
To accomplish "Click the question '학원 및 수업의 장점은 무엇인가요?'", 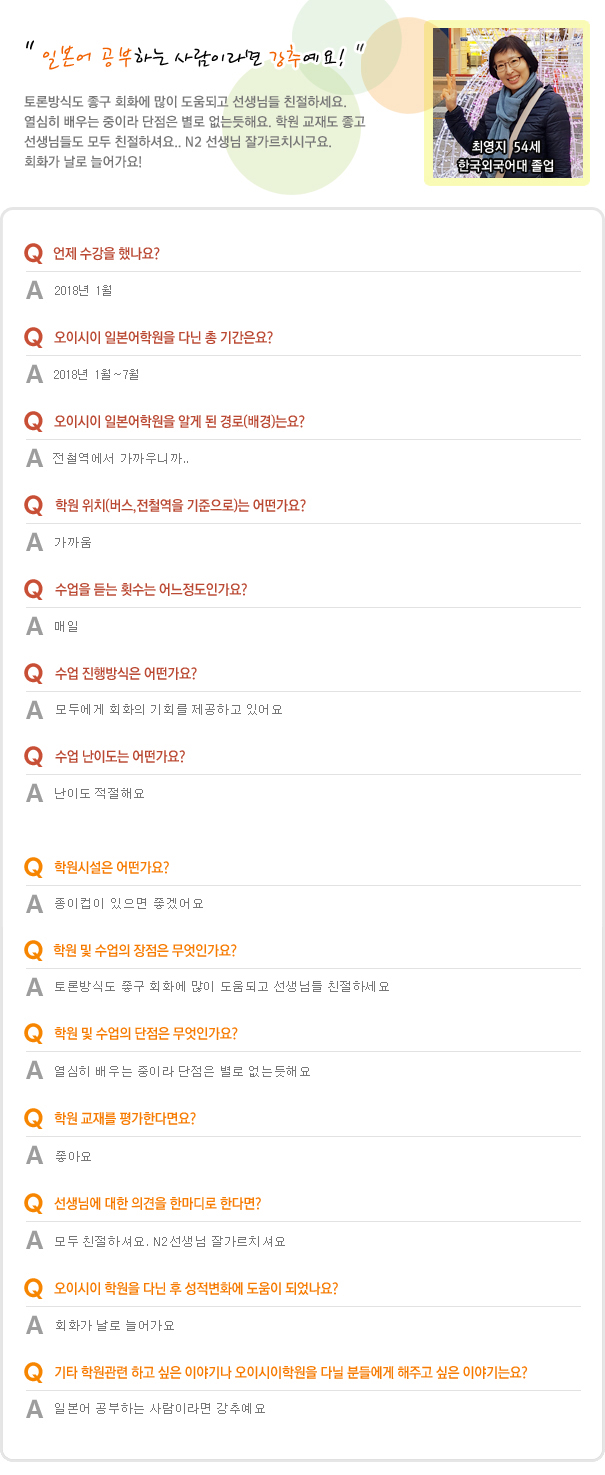I will [x=145, y=950].
